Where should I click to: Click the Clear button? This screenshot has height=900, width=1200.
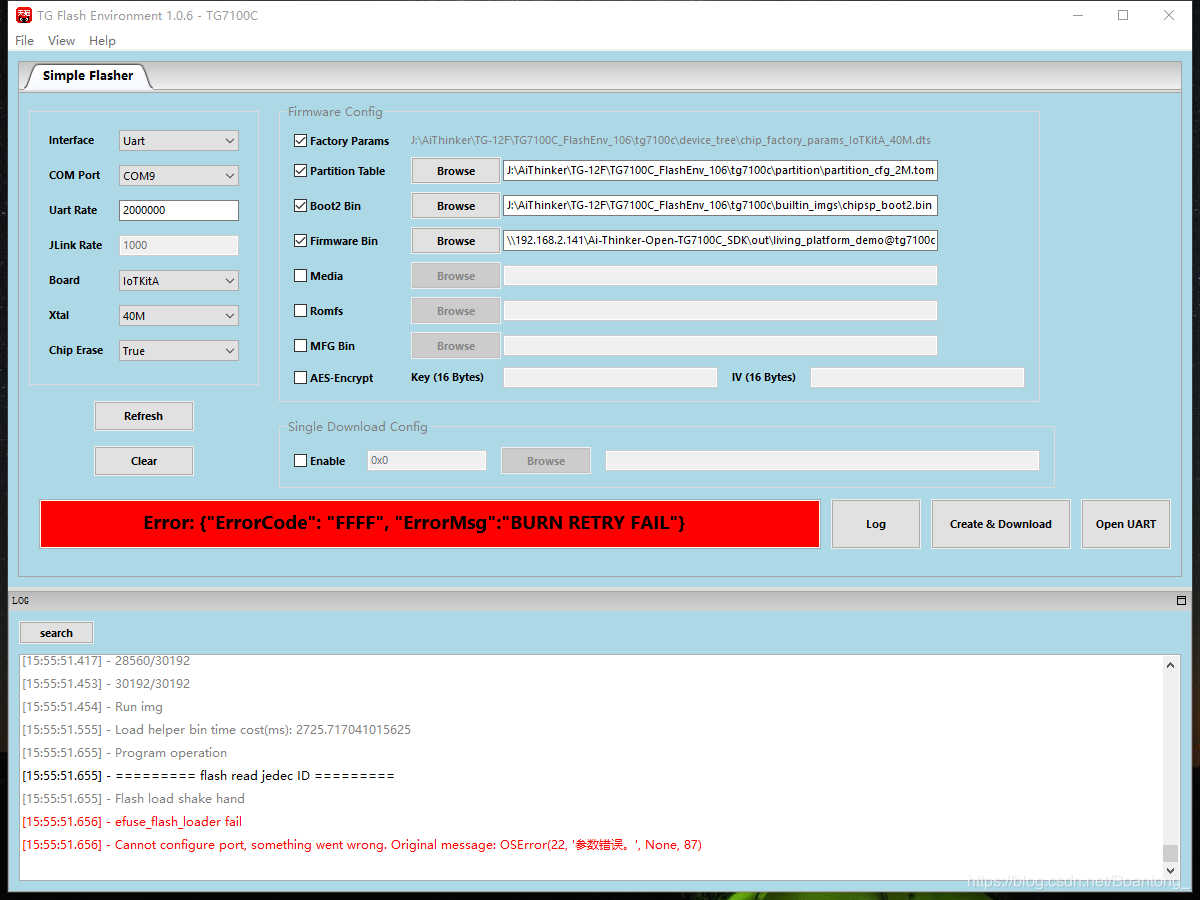(144, 461)
